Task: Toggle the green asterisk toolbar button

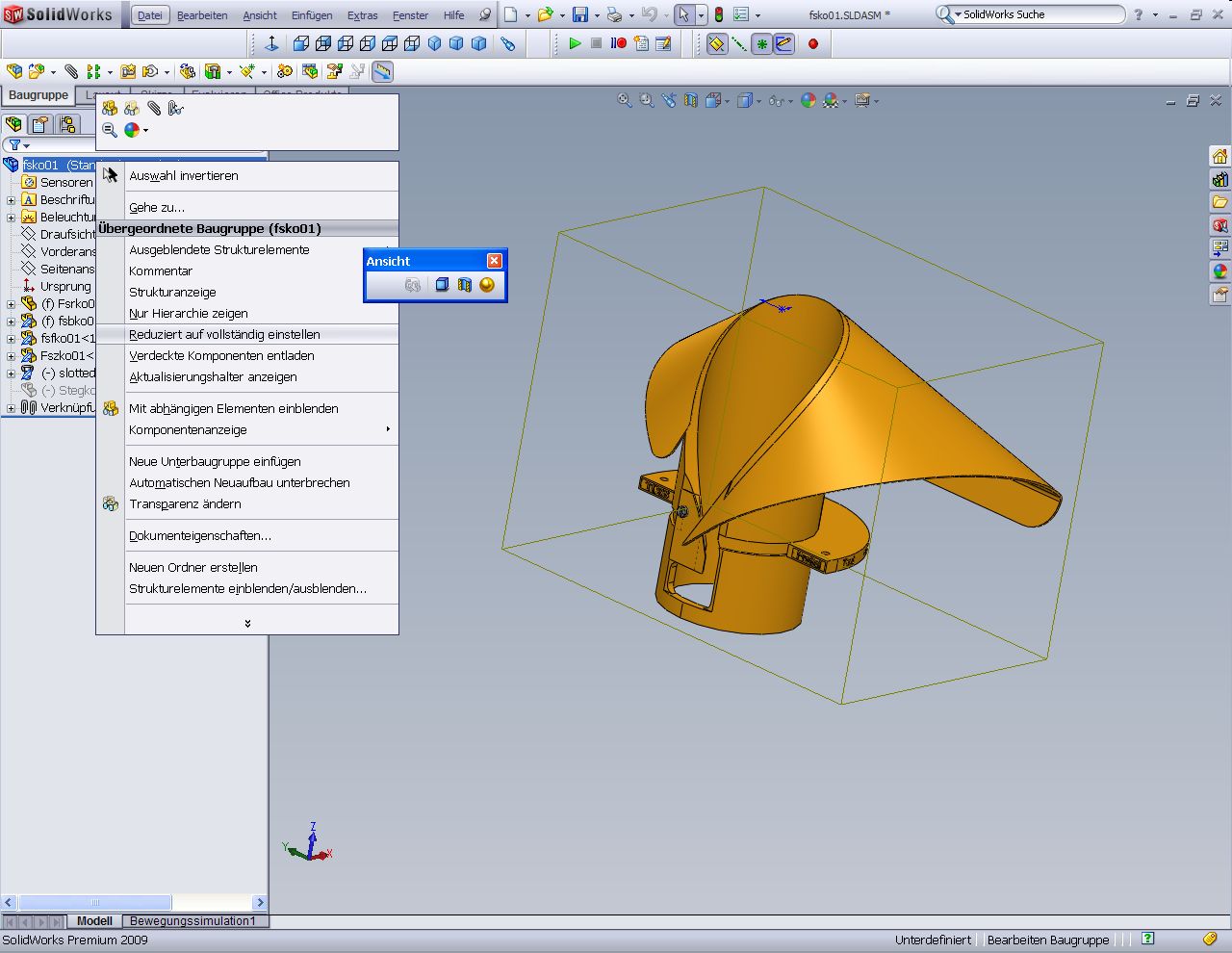Action: click(761, 43)
